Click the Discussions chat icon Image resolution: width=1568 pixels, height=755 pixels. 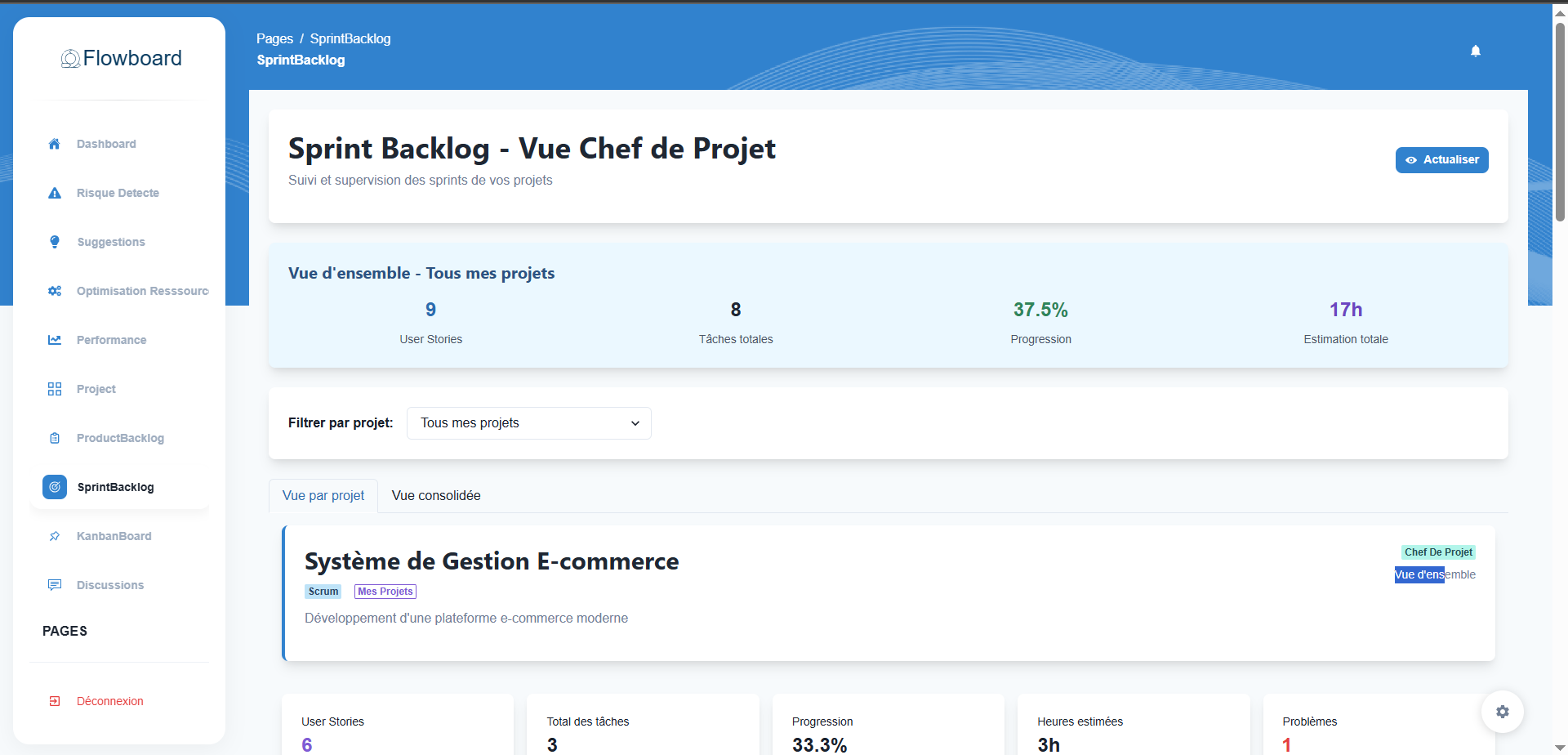(55, 585)
